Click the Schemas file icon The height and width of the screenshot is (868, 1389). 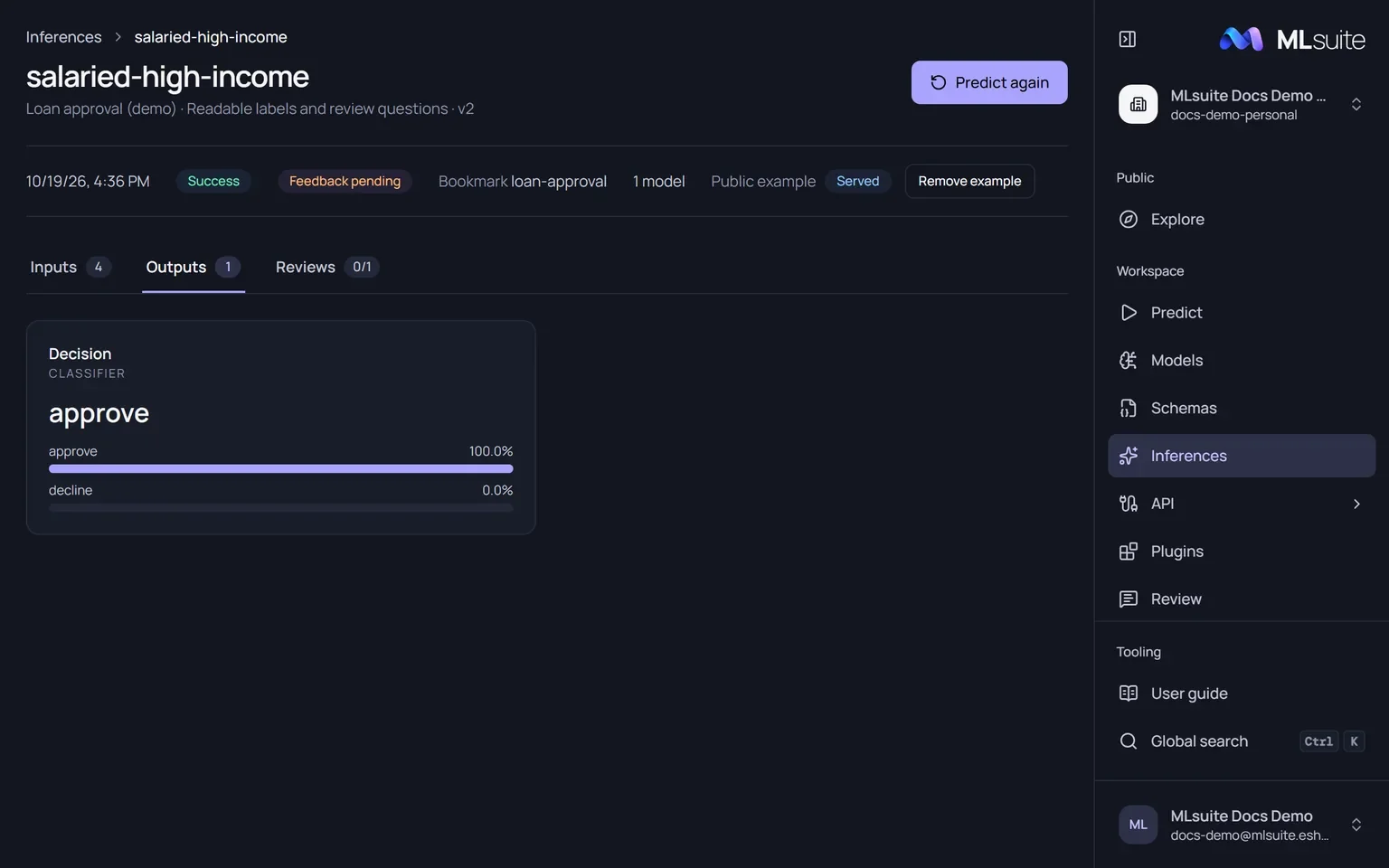point(1129,408)
